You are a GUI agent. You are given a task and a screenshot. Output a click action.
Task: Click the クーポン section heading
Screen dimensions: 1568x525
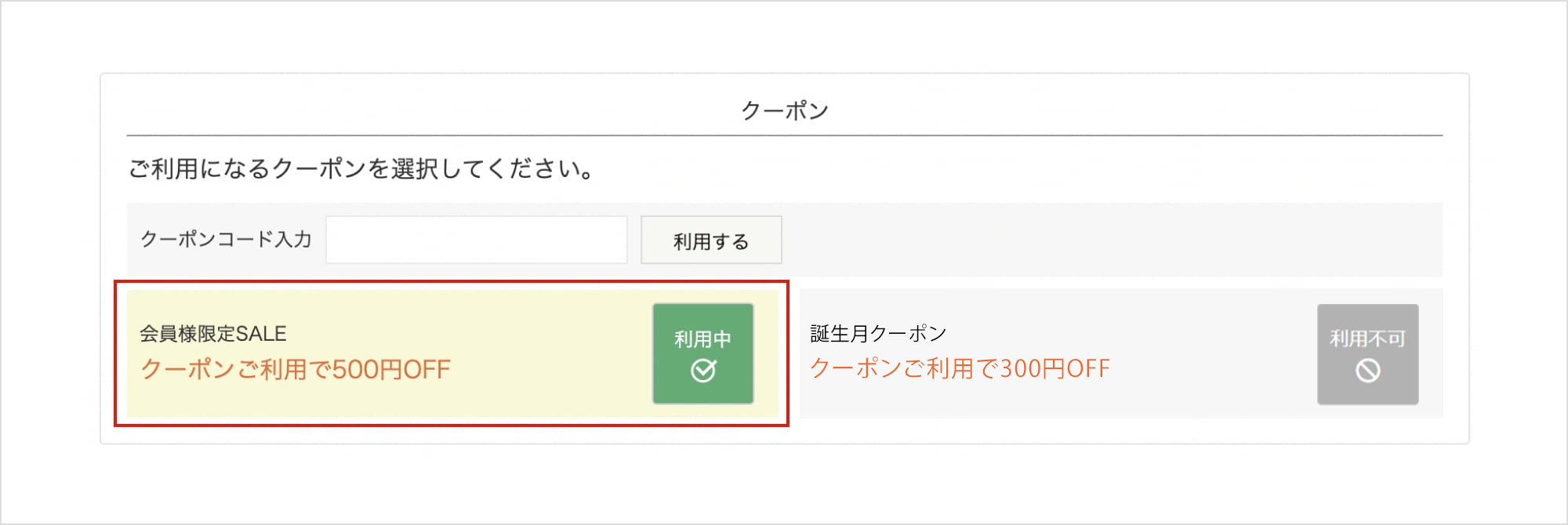point(784,110)
